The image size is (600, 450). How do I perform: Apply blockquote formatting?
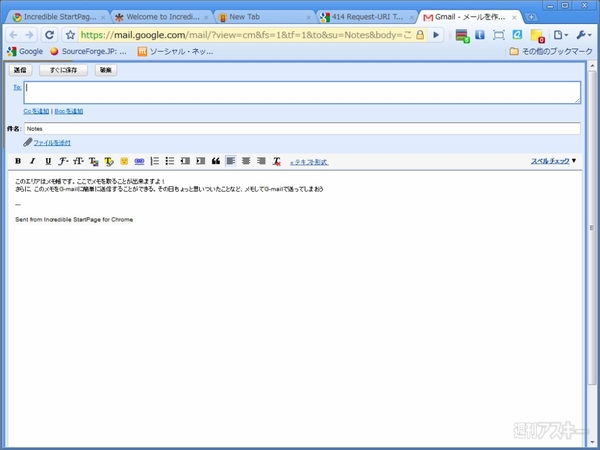click(x=216, y=161)
